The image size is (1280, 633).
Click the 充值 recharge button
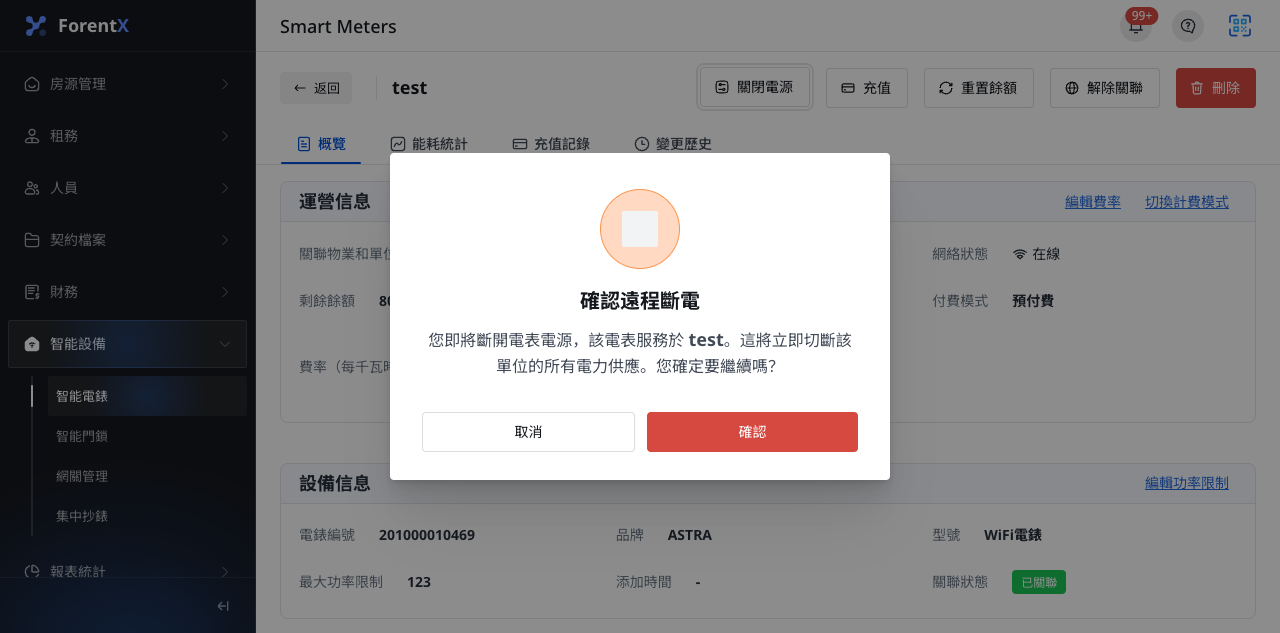click(867, 88)
